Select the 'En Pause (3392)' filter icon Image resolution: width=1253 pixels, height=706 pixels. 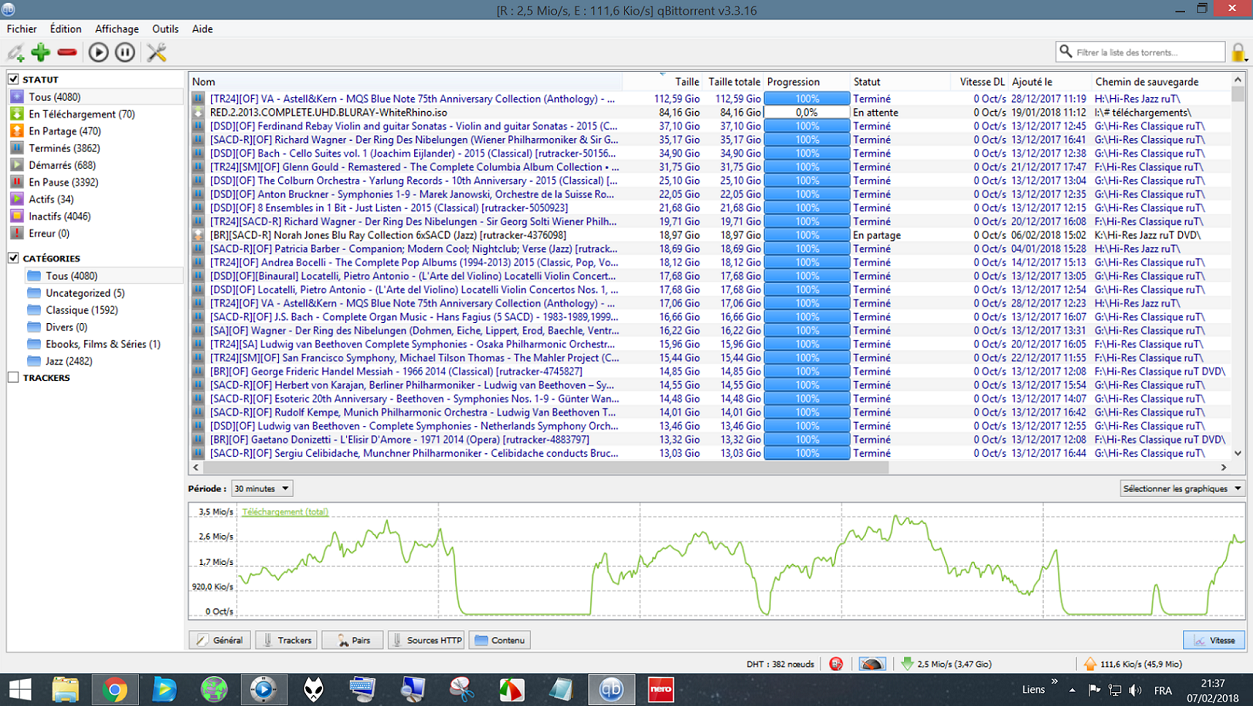click(17, 182)
